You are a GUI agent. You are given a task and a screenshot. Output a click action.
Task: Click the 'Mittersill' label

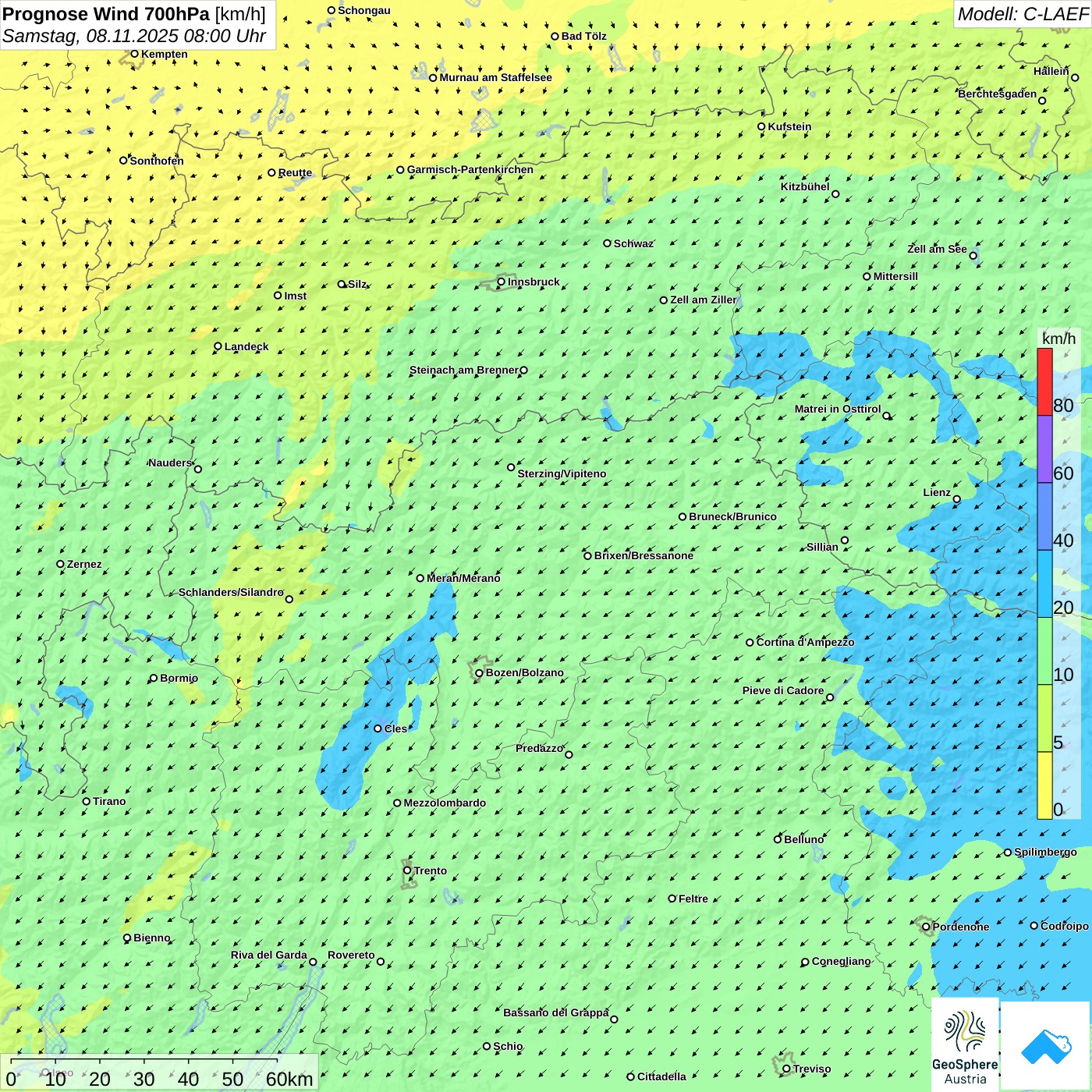[895, 276]
